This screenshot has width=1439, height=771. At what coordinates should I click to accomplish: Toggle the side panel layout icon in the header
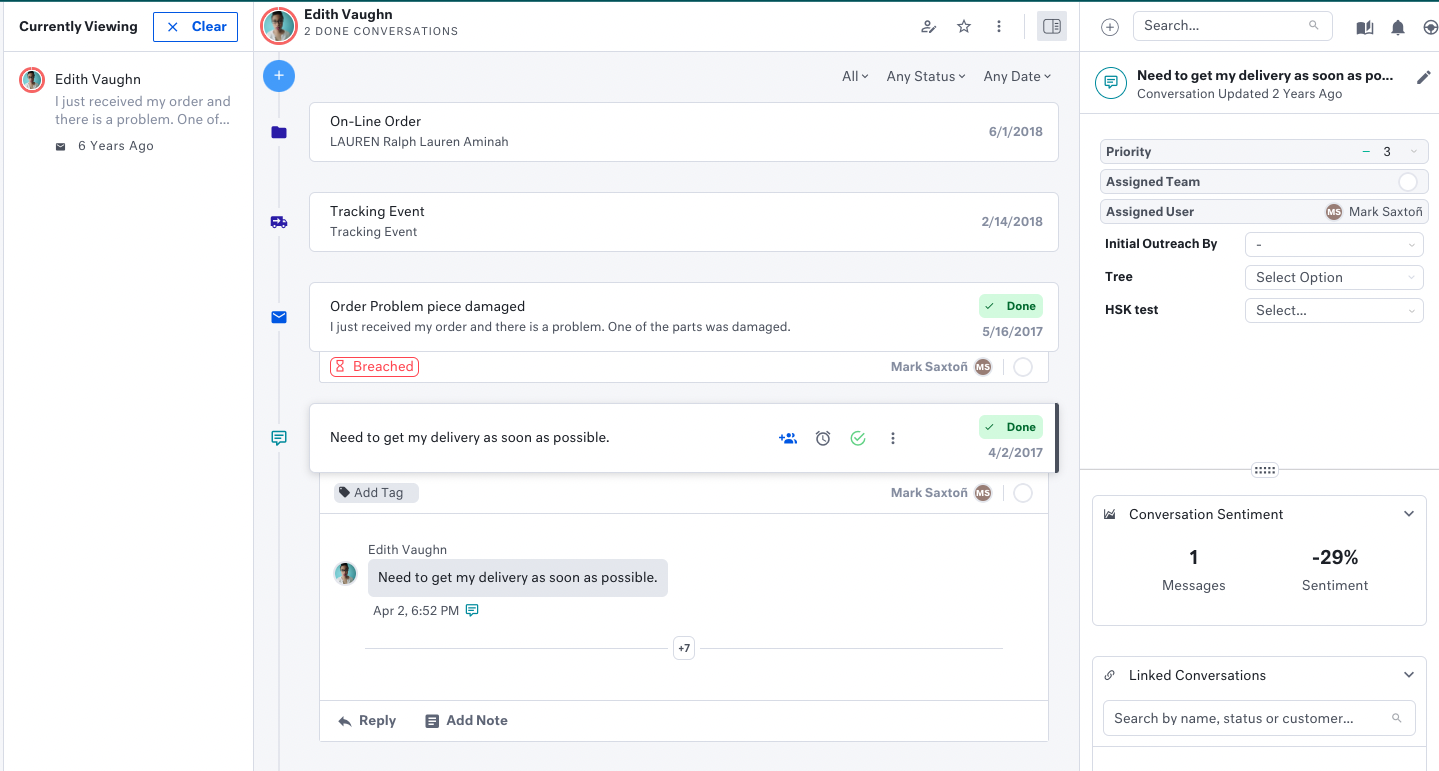1051,26
